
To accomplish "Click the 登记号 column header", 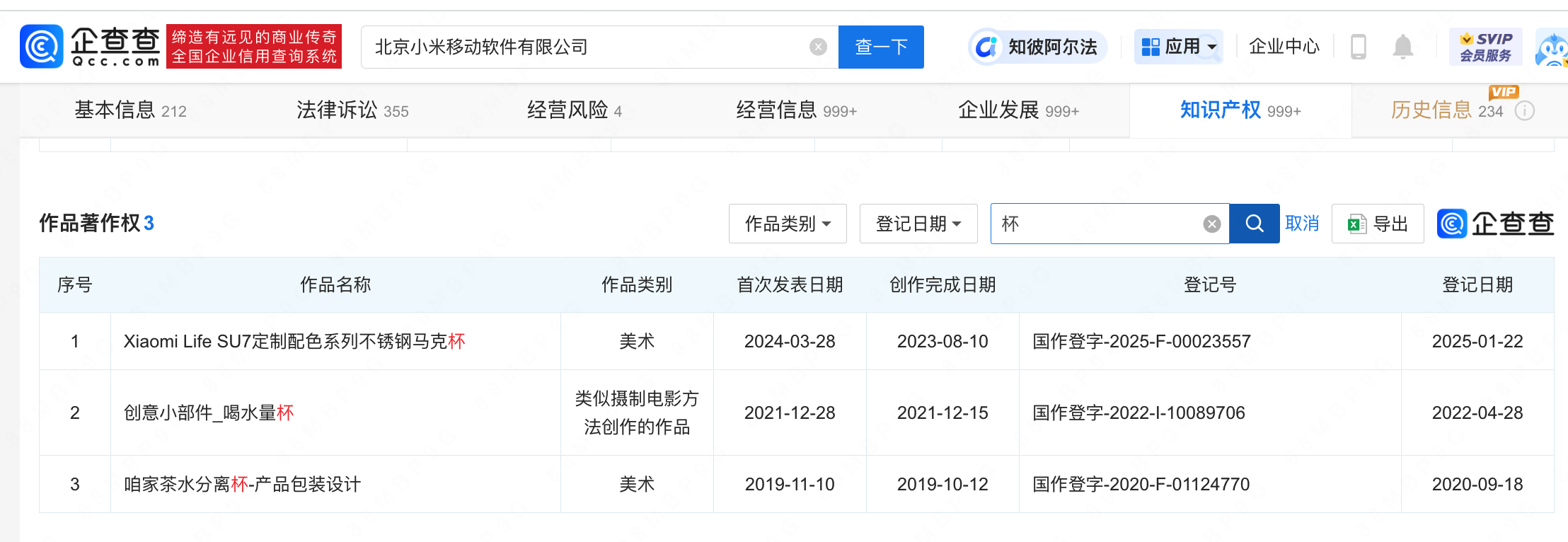I will pos(1210,284).
